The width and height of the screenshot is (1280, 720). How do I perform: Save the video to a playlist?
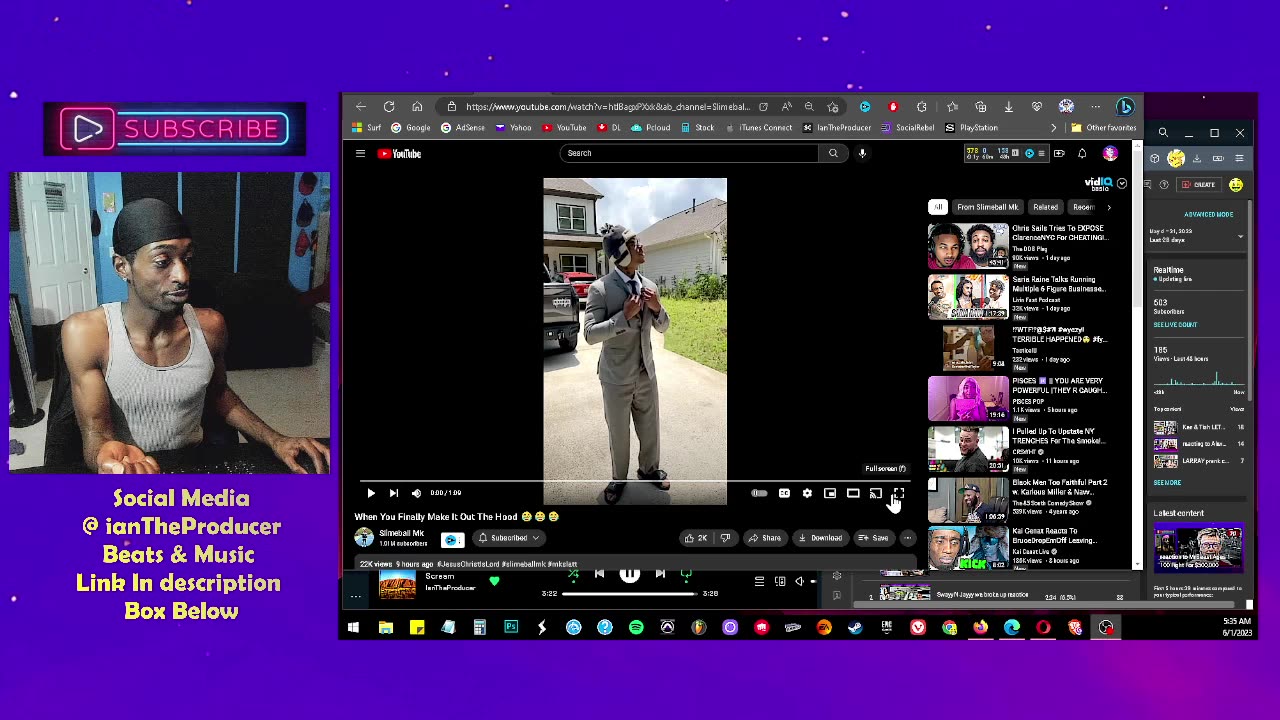click(873, 538)
